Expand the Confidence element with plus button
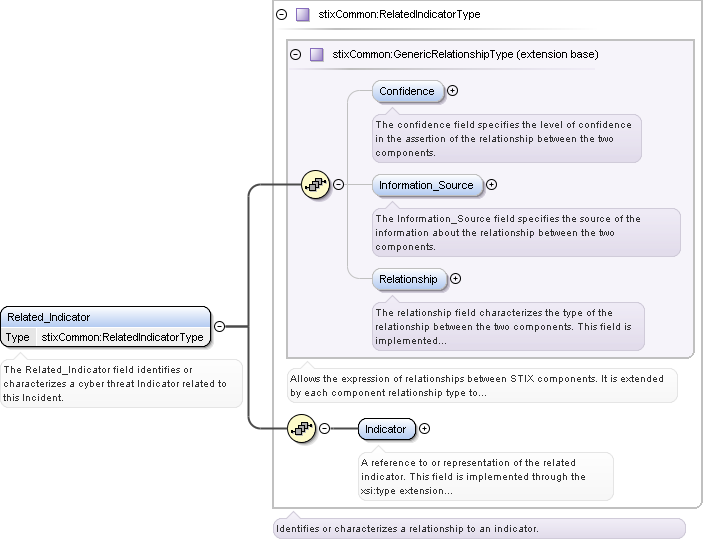 (x=453, y=91)
